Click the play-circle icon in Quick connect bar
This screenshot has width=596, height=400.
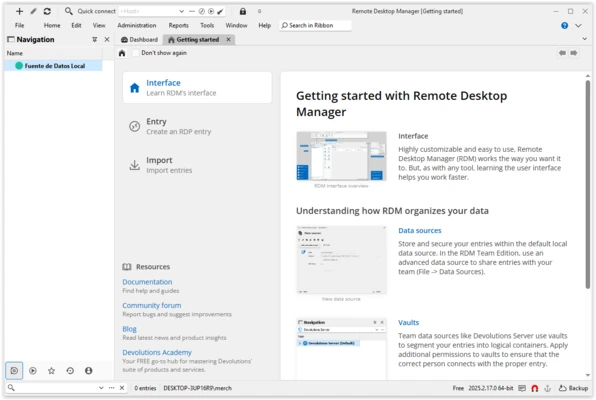pyautogui.click(x=211, y=11)
